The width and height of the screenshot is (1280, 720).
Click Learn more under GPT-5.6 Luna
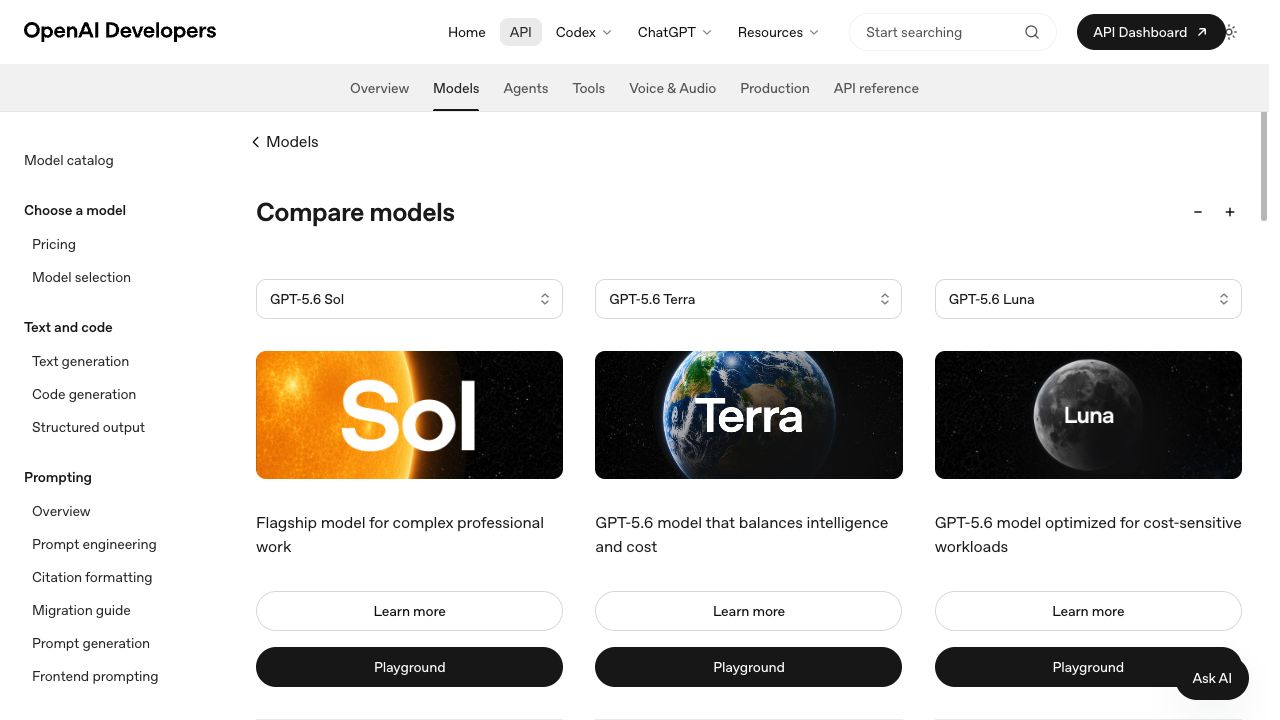1088,611
